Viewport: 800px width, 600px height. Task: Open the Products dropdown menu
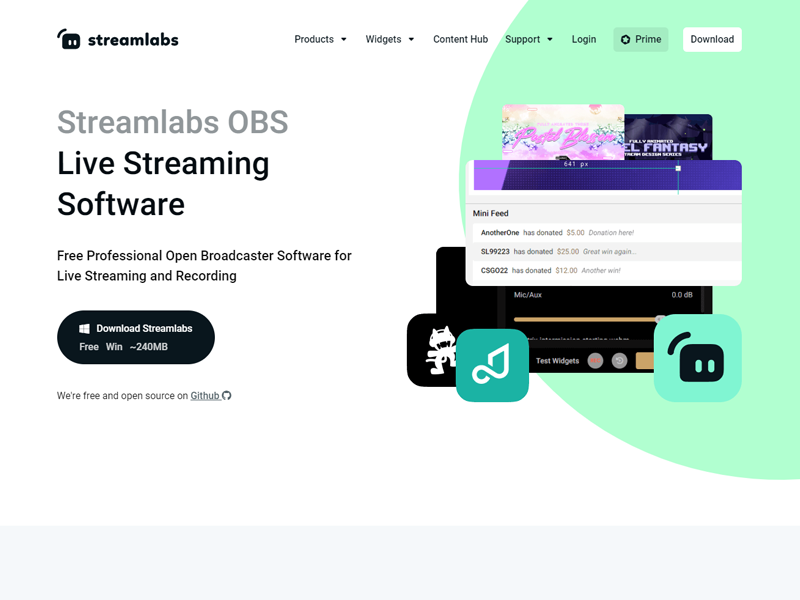point(320,39)
